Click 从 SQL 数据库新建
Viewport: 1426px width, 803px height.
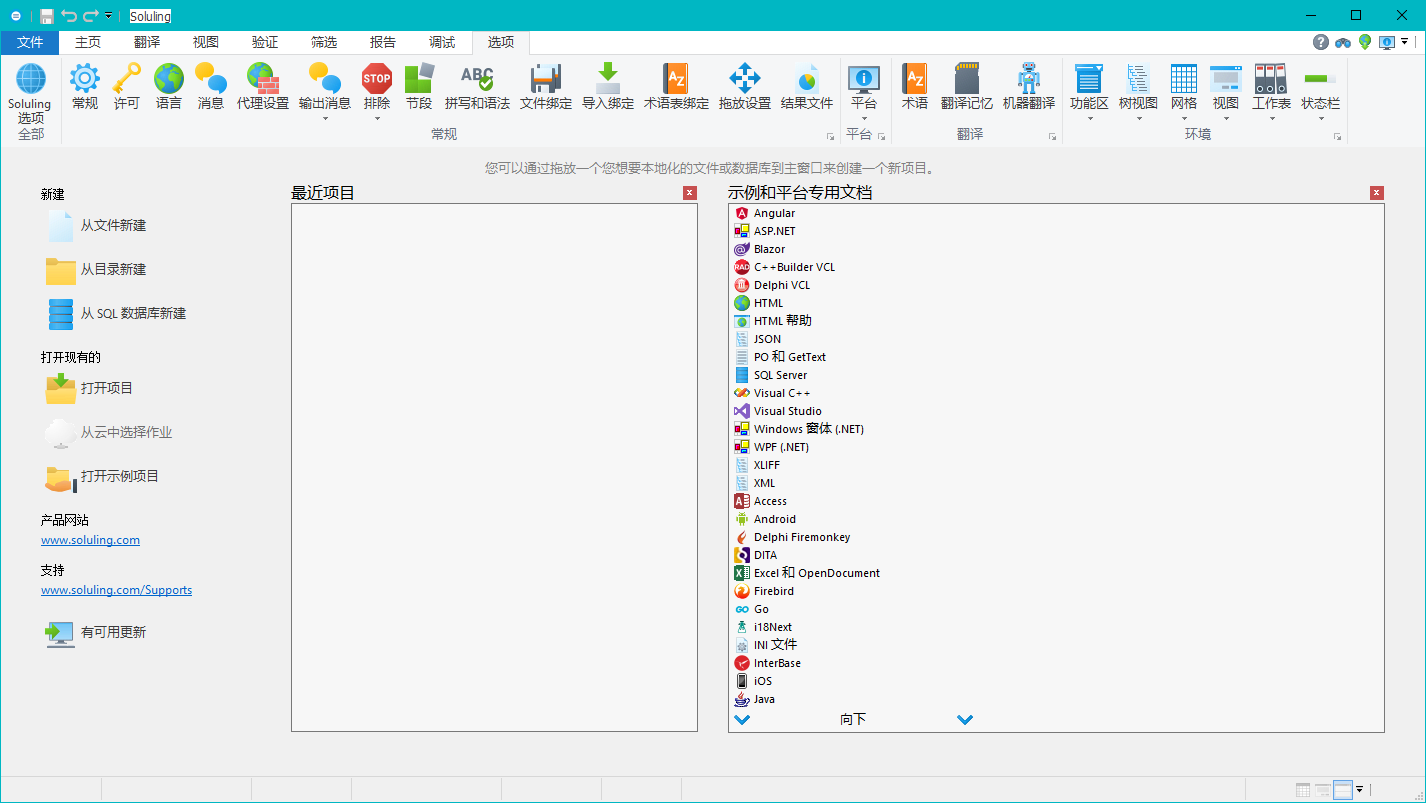tap(116, 314)
